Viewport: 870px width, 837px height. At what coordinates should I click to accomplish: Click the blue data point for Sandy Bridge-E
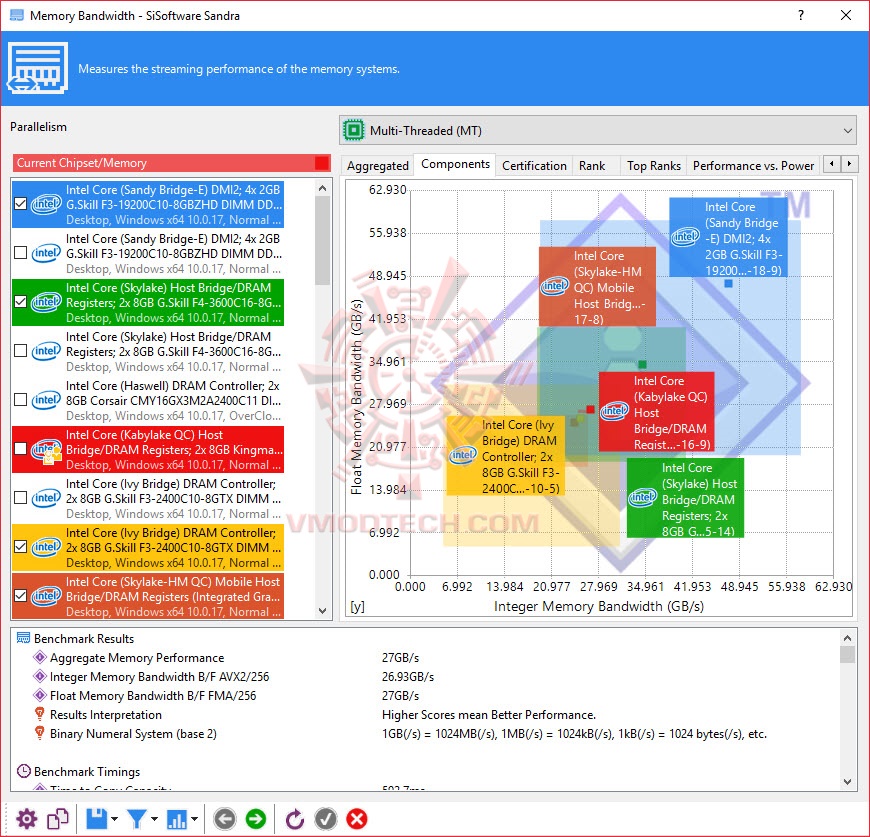[729, 283]
